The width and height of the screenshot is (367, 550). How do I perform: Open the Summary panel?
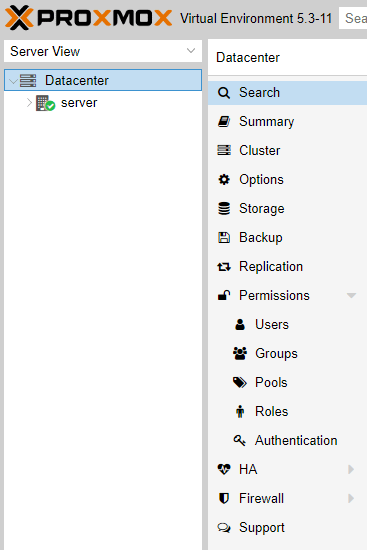point(287,122)
